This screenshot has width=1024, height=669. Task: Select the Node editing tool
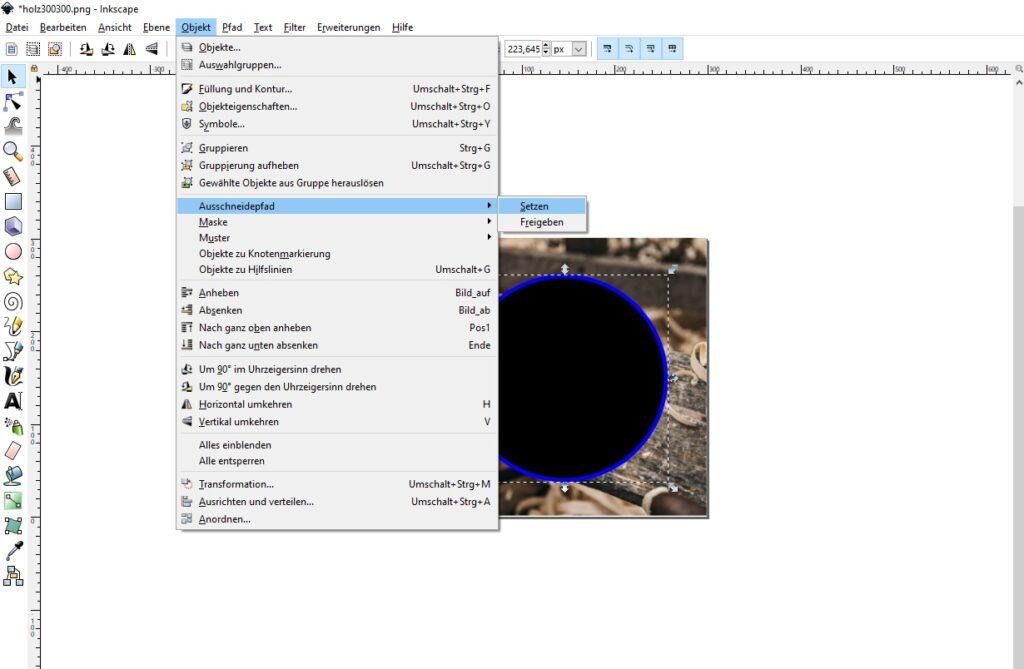pyautogui.click(x=12, y=102)
